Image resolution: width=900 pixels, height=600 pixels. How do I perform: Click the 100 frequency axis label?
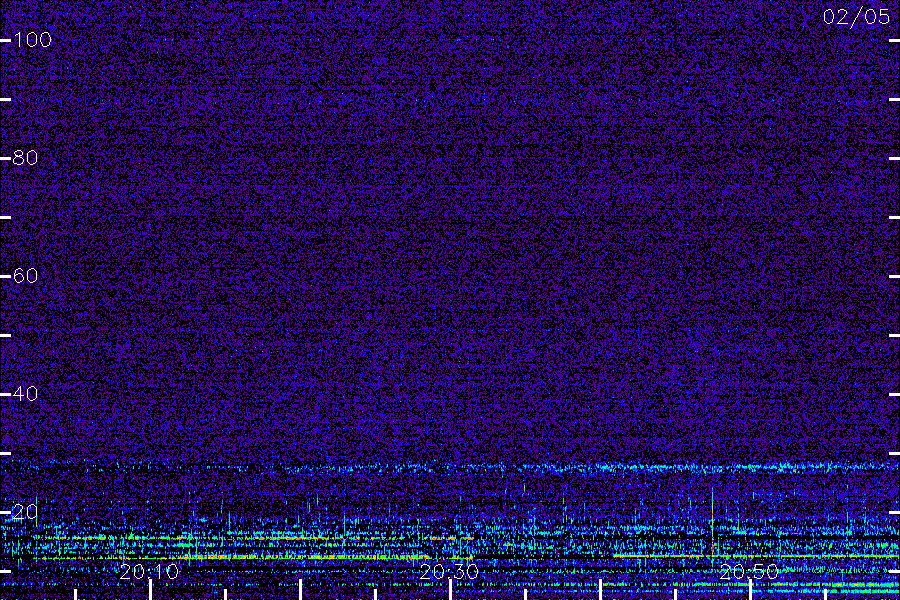[32, 40]
